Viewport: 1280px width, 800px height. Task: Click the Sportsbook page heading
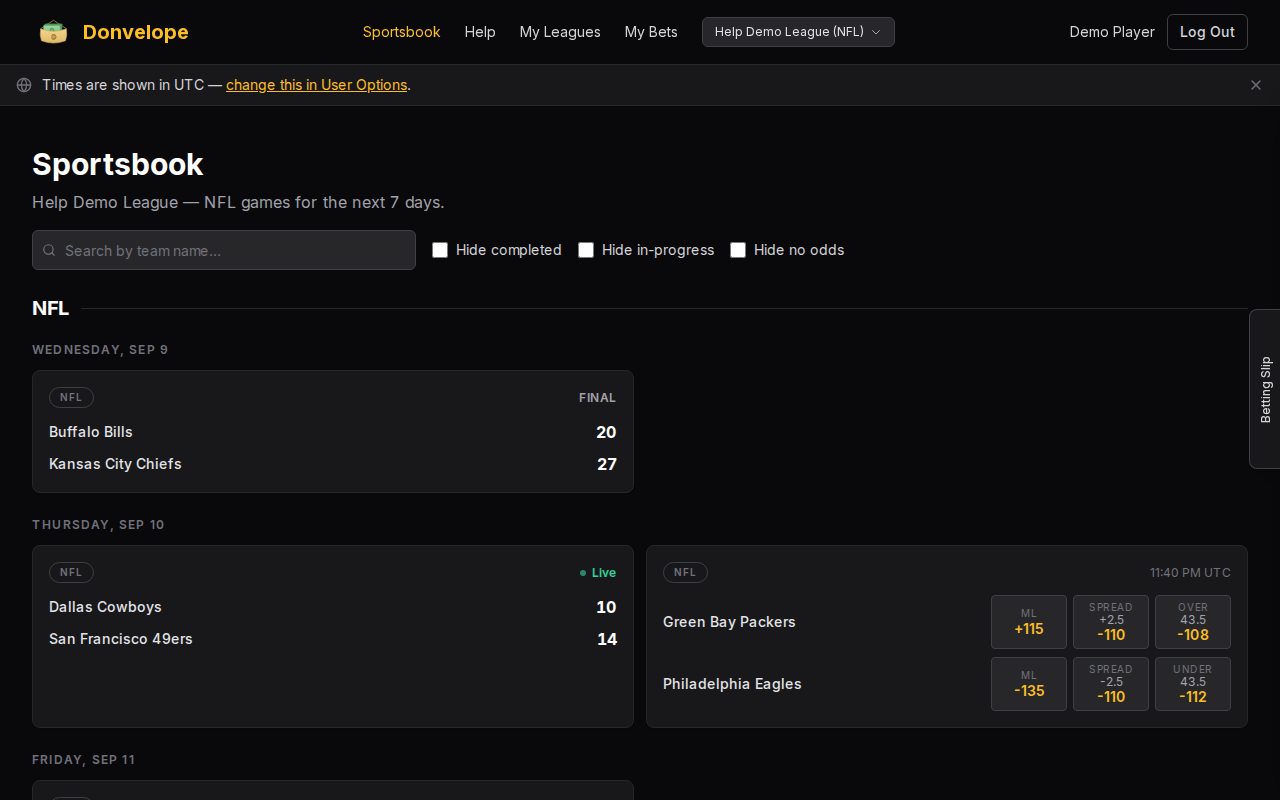118,164
